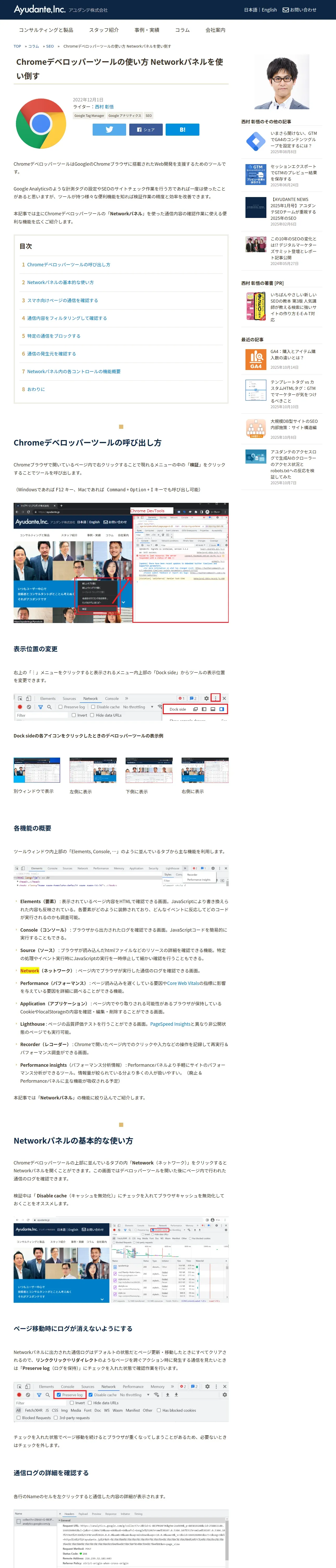Screen dimensions: 336x1568
Task: Open この10年のSEOの変化とは!? article link
Action: (293, 248)
